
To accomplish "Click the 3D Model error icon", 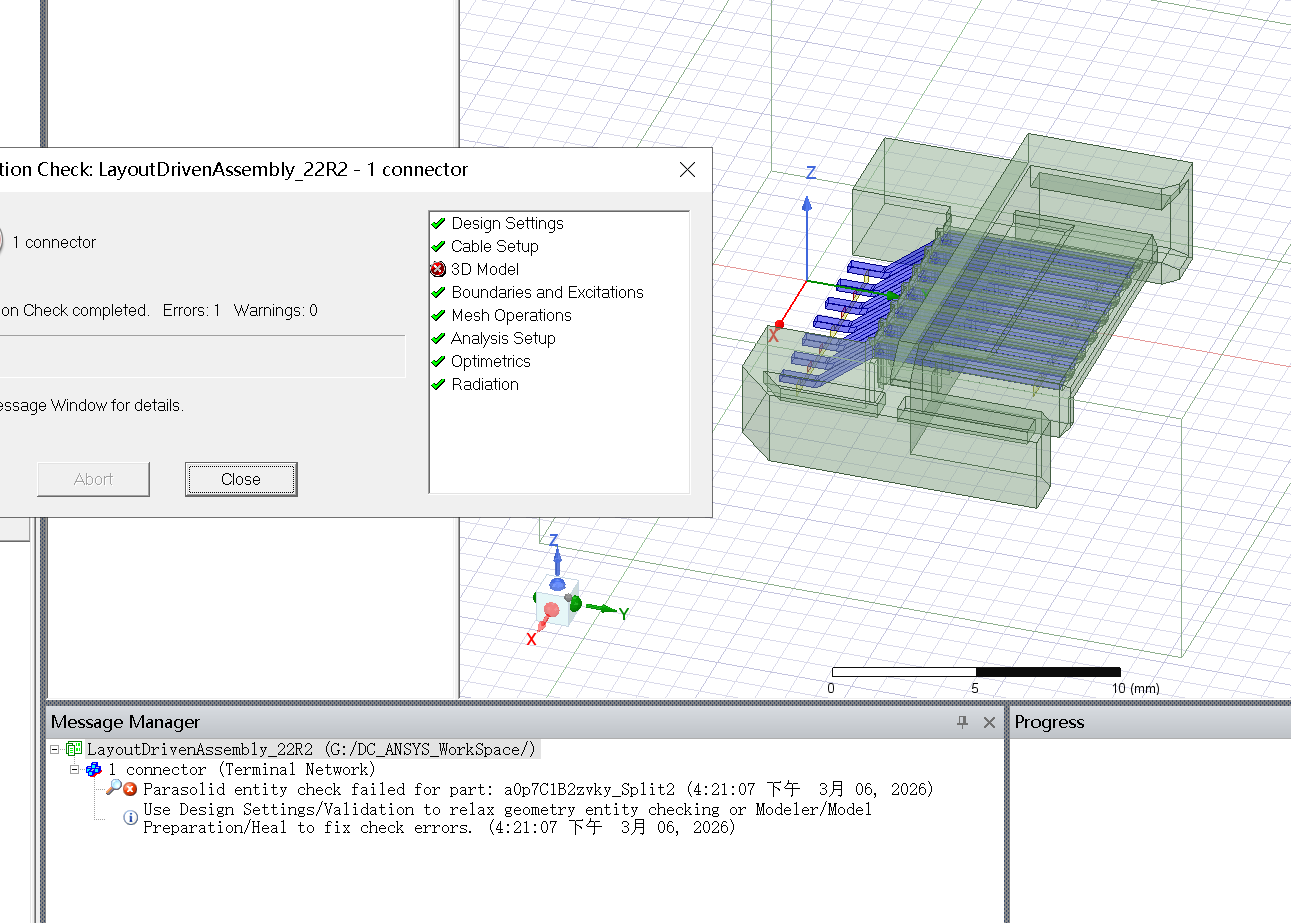I will (437, 269).
